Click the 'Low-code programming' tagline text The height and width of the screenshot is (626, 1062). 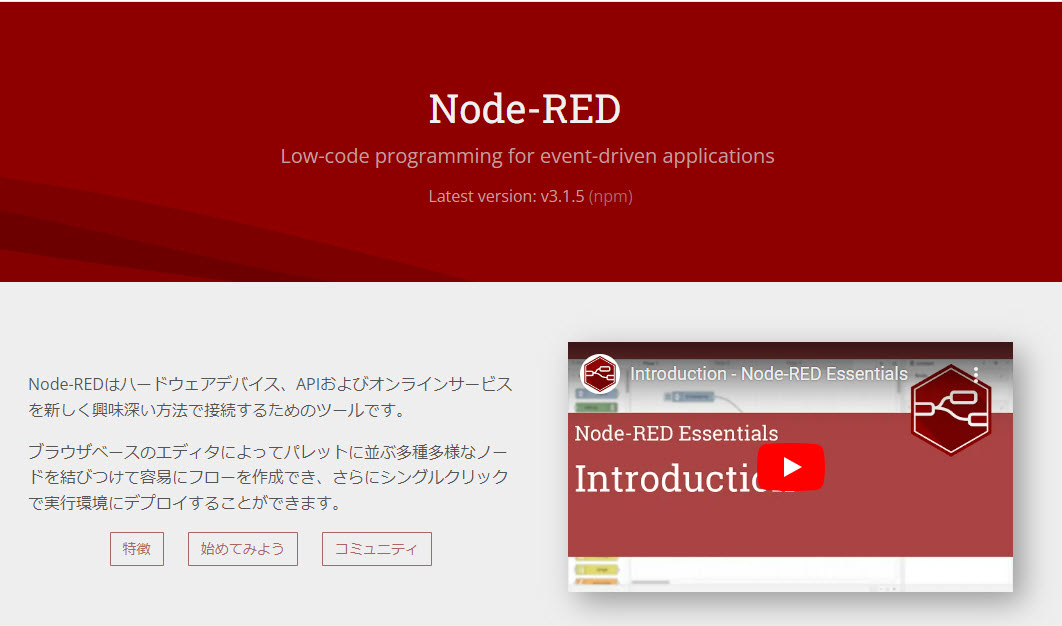pos(527,156)
